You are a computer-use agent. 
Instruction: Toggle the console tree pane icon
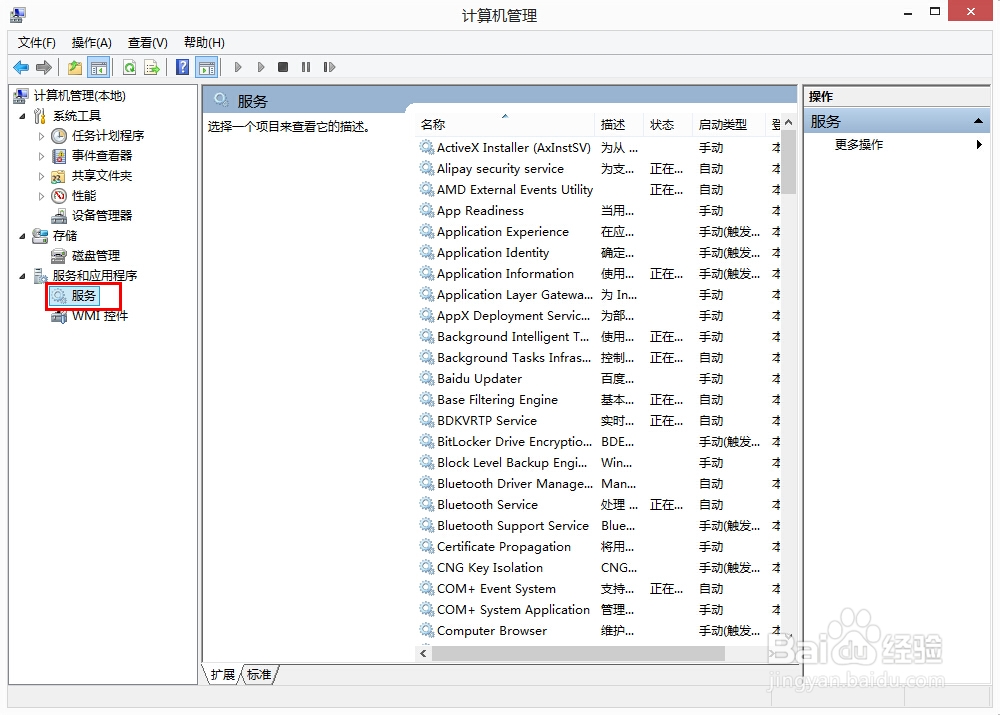99,67
